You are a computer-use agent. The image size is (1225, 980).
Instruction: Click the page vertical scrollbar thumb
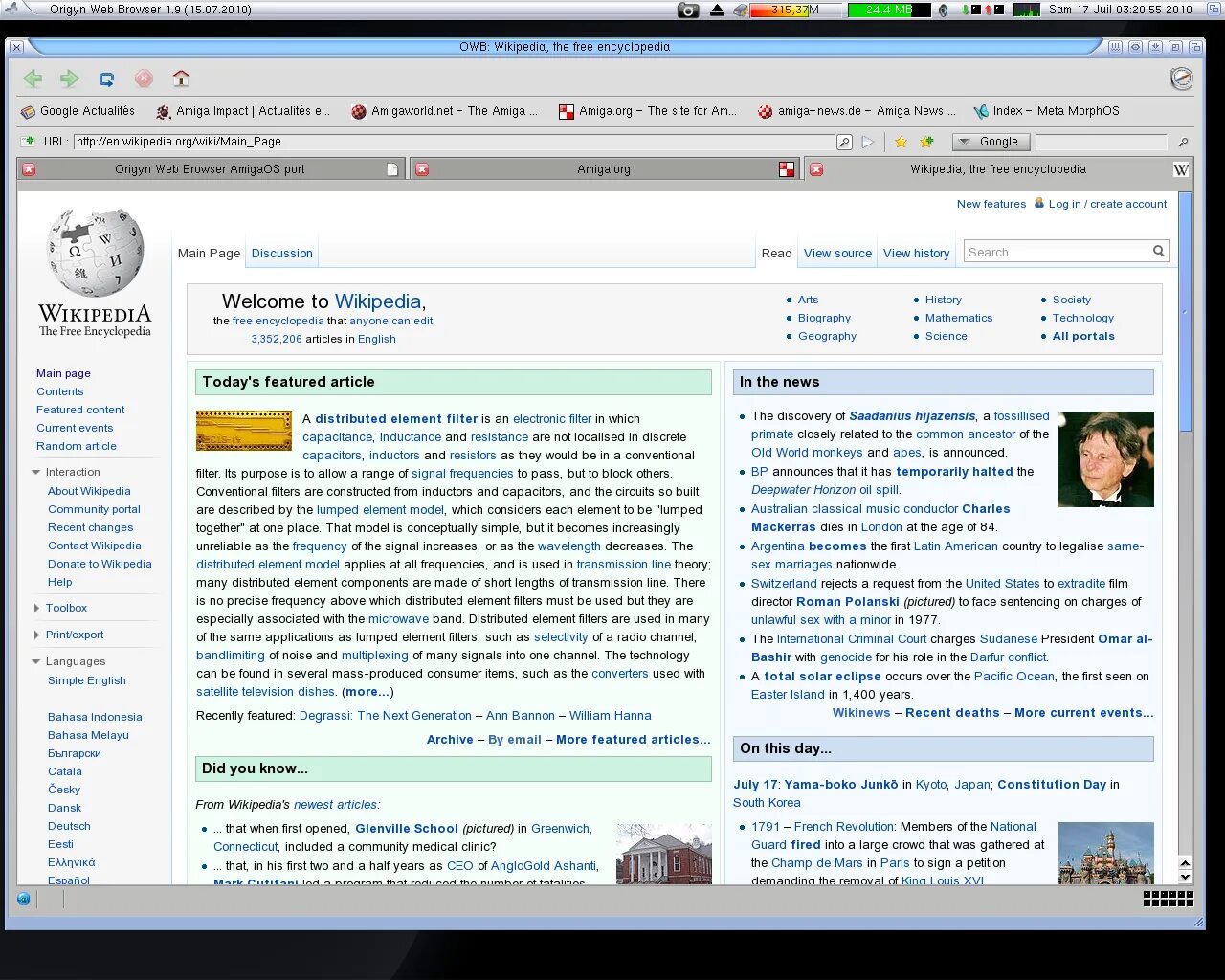click(x=1185, y=312)
